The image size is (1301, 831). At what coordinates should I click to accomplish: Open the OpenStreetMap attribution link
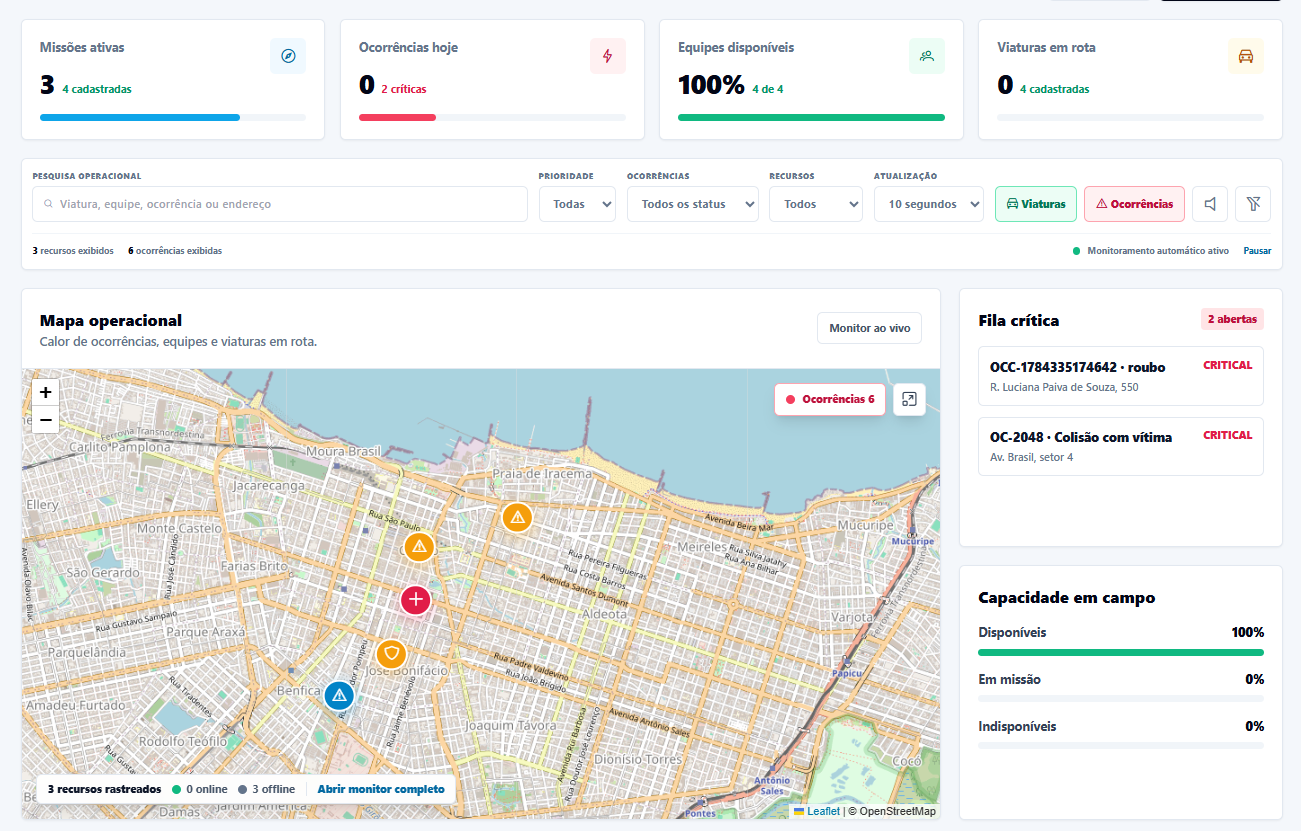pyautogui.click(x=896, y=811)
